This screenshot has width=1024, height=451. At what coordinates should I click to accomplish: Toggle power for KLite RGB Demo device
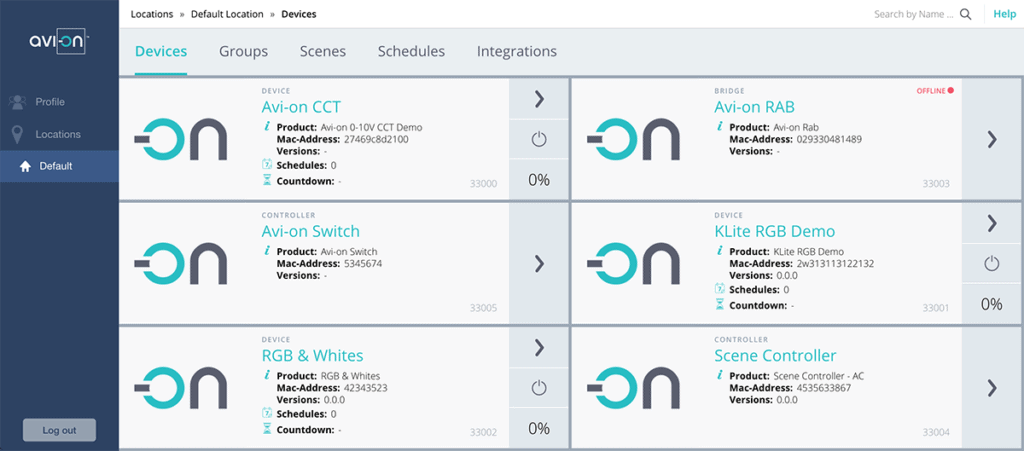991,263
